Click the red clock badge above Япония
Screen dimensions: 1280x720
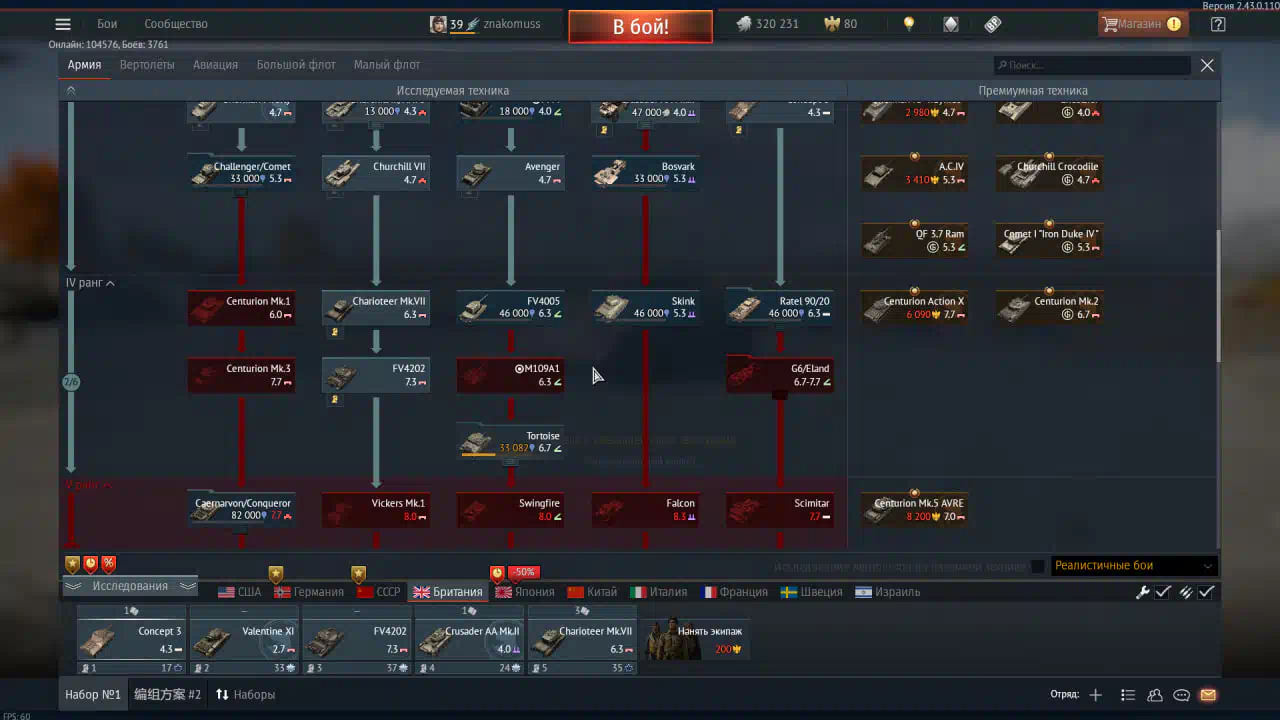497,573
